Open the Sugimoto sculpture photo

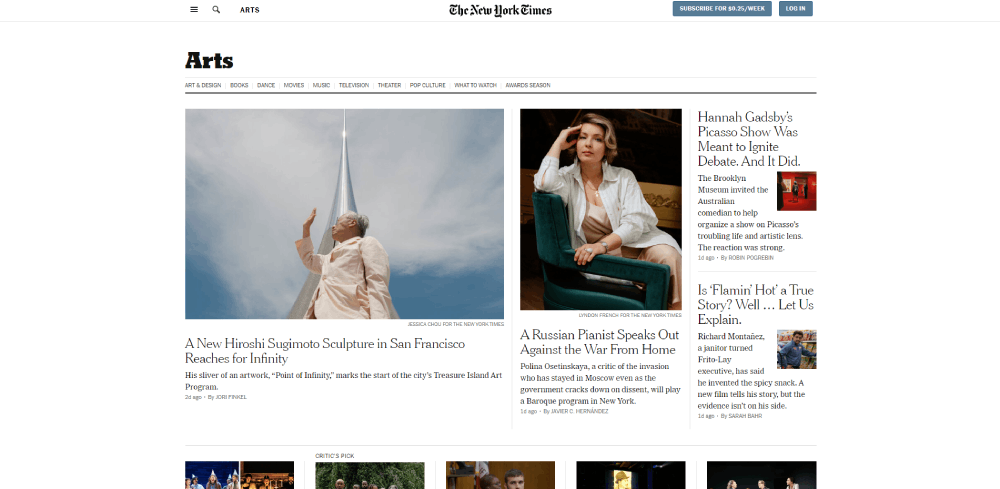(x=344, y=214)
